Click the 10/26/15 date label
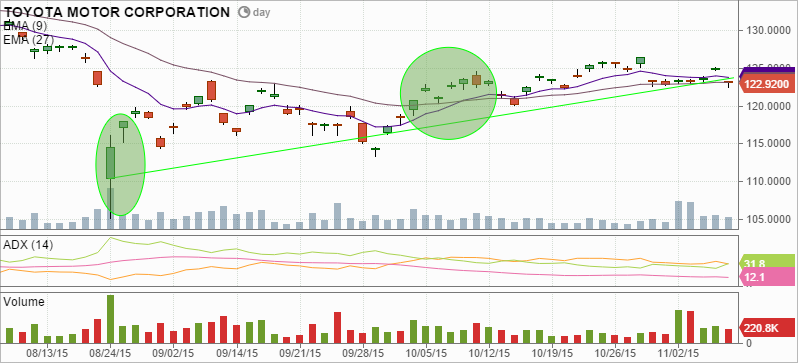 [x=616, y=352]
